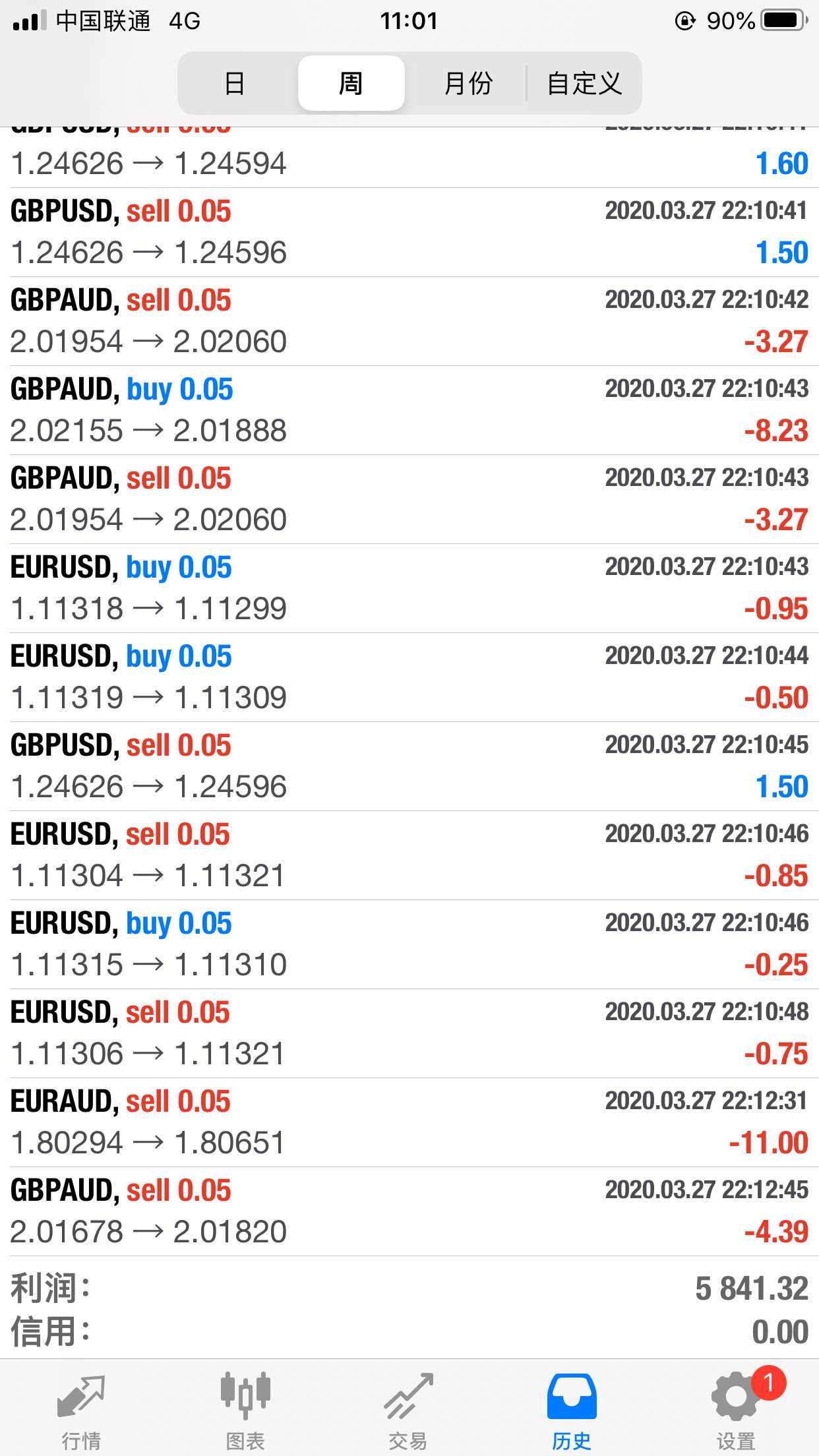Viewport: 819px width, 1456px height.
Task: Tap the 11:01 clock in status bar
Action: 409,21
